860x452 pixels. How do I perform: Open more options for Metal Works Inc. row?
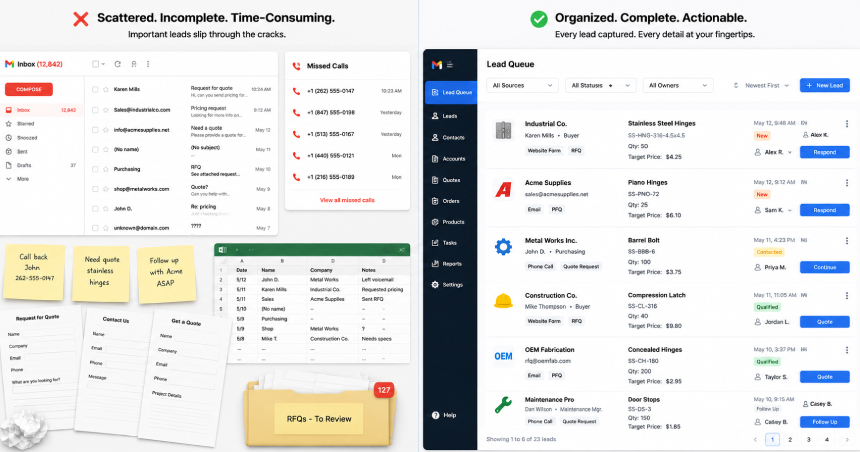pos(846,240)
